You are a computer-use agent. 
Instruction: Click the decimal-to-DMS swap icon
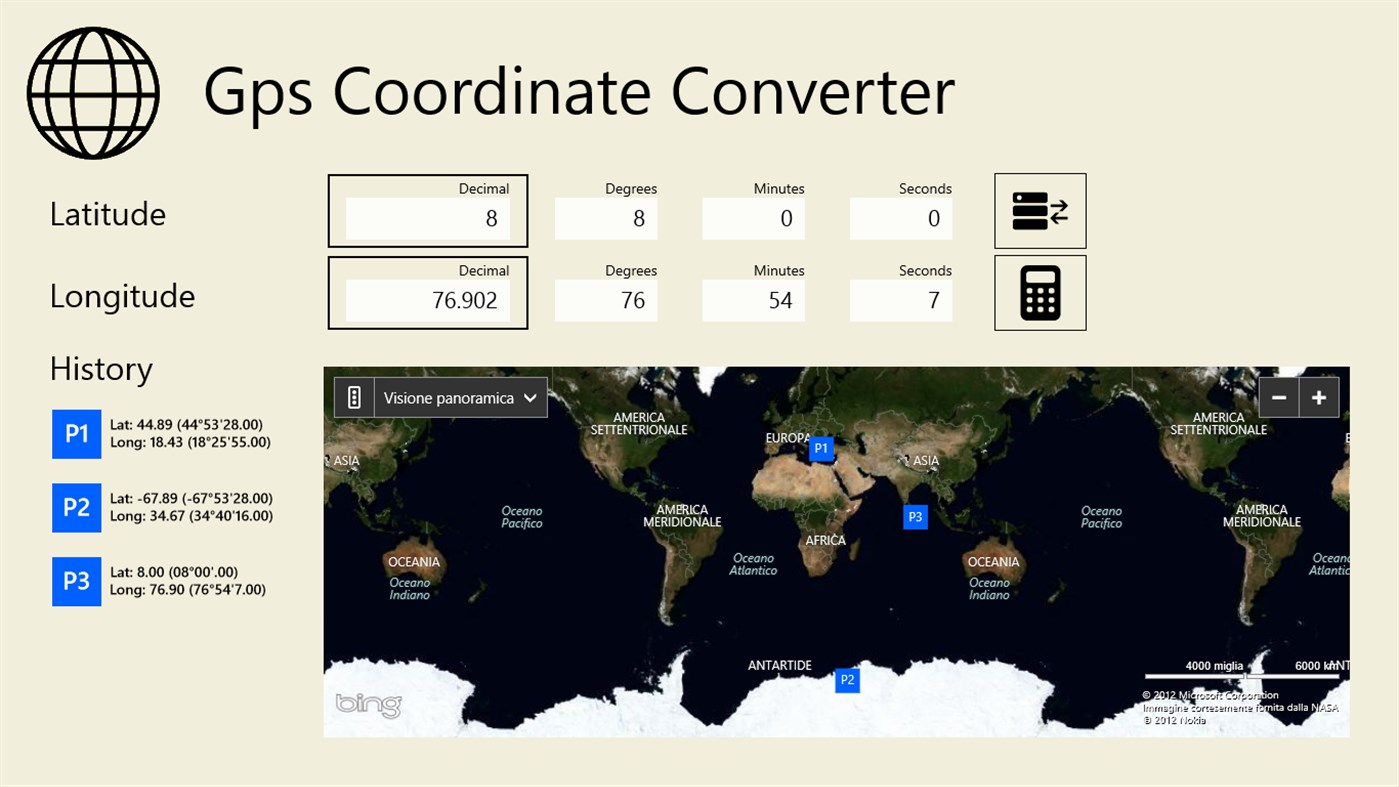coord(1039,210)
